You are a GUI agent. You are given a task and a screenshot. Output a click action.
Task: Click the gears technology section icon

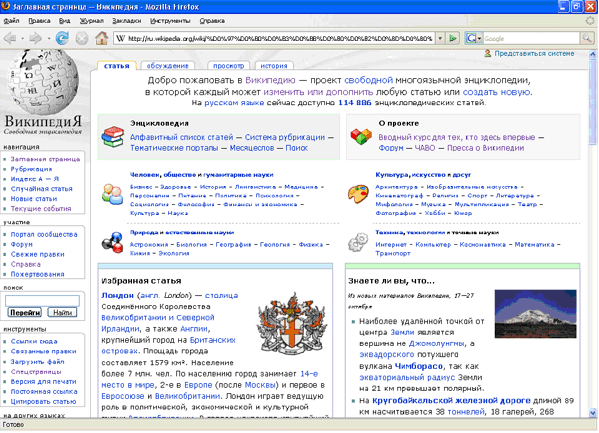click(x=358, y=242)
